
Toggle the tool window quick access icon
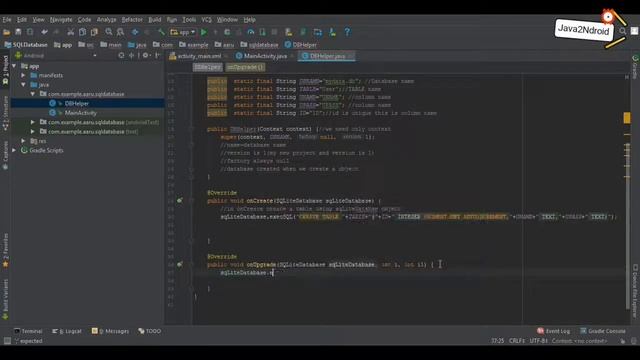(7, 341)
